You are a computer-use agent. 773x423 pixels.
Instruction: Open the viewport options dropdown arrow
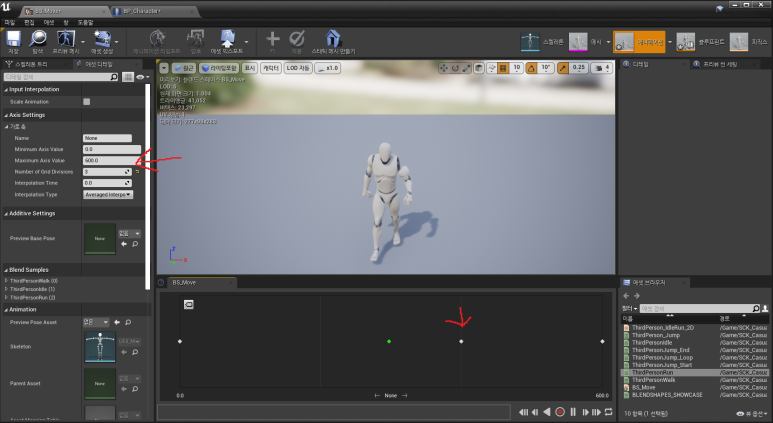pyautogui.click(x=164, y=68)
